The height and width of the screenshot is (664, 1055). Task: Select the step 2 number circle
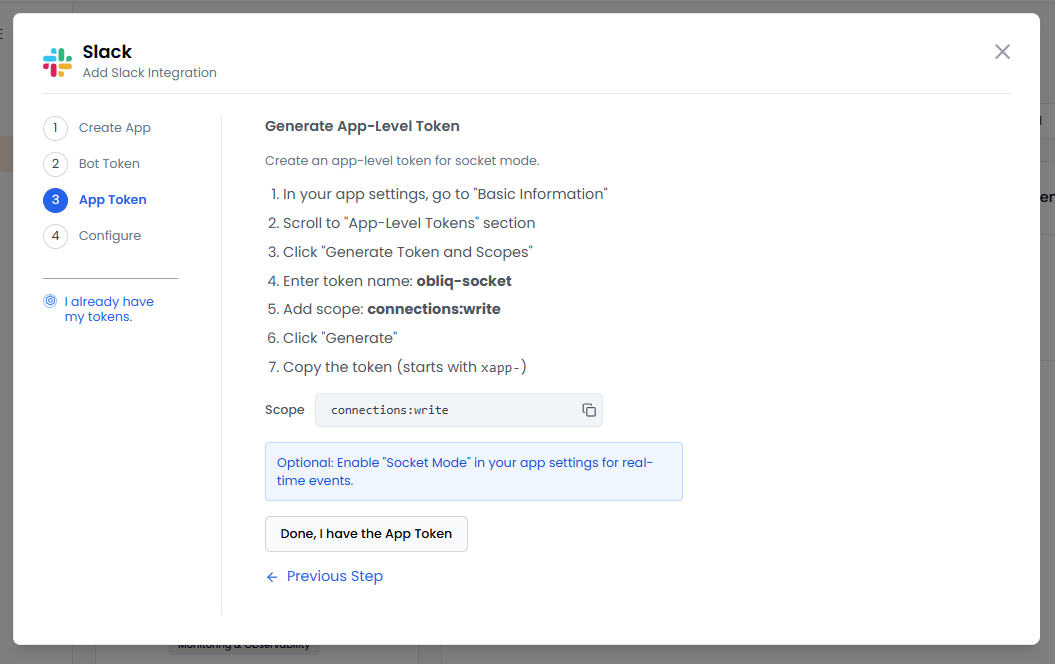(x=55, y=164)
